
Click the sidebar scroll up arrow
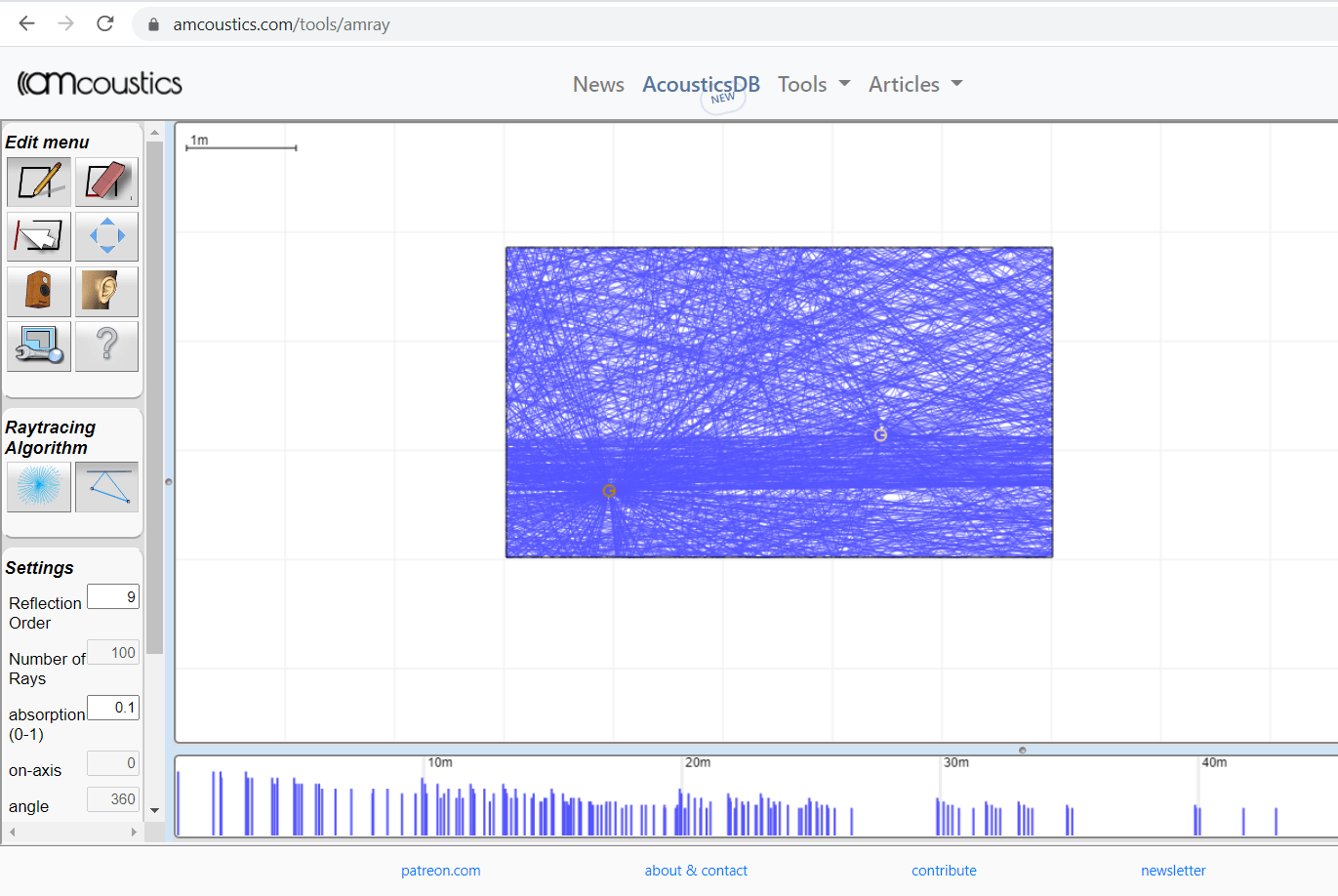(154, 132)
